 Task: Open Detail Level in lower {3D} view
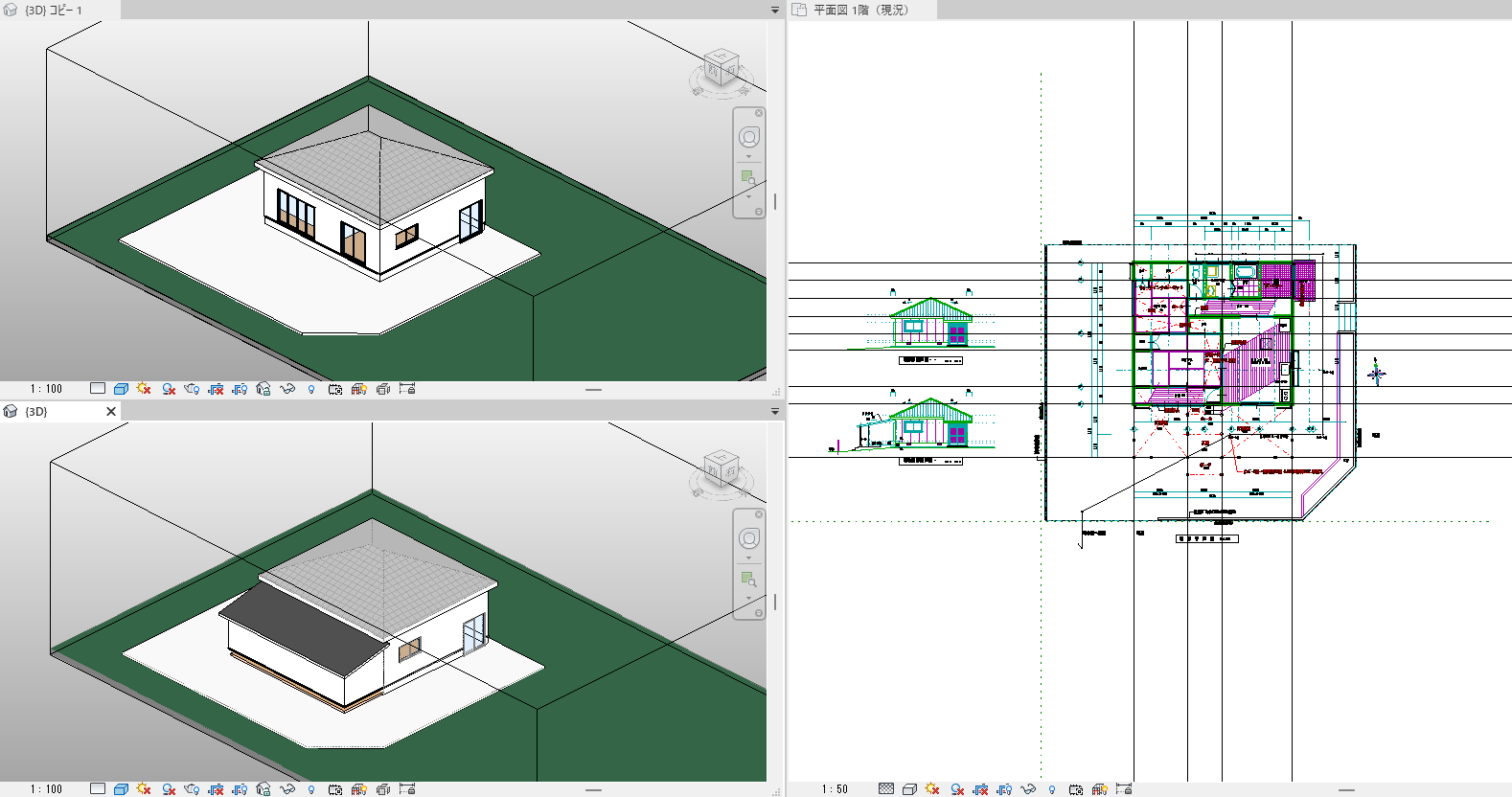coord(98,789)
